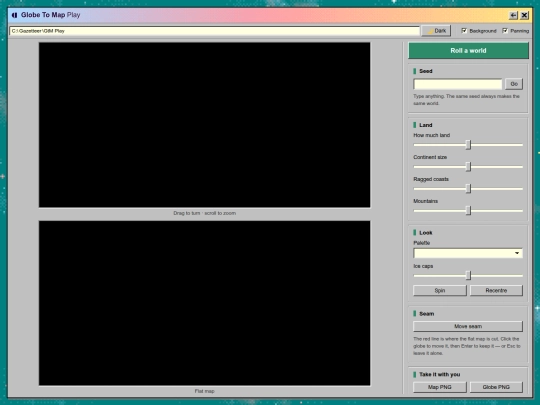
Task: Click the 'Take it with you' heading
Action: click(x=440, y=374)
